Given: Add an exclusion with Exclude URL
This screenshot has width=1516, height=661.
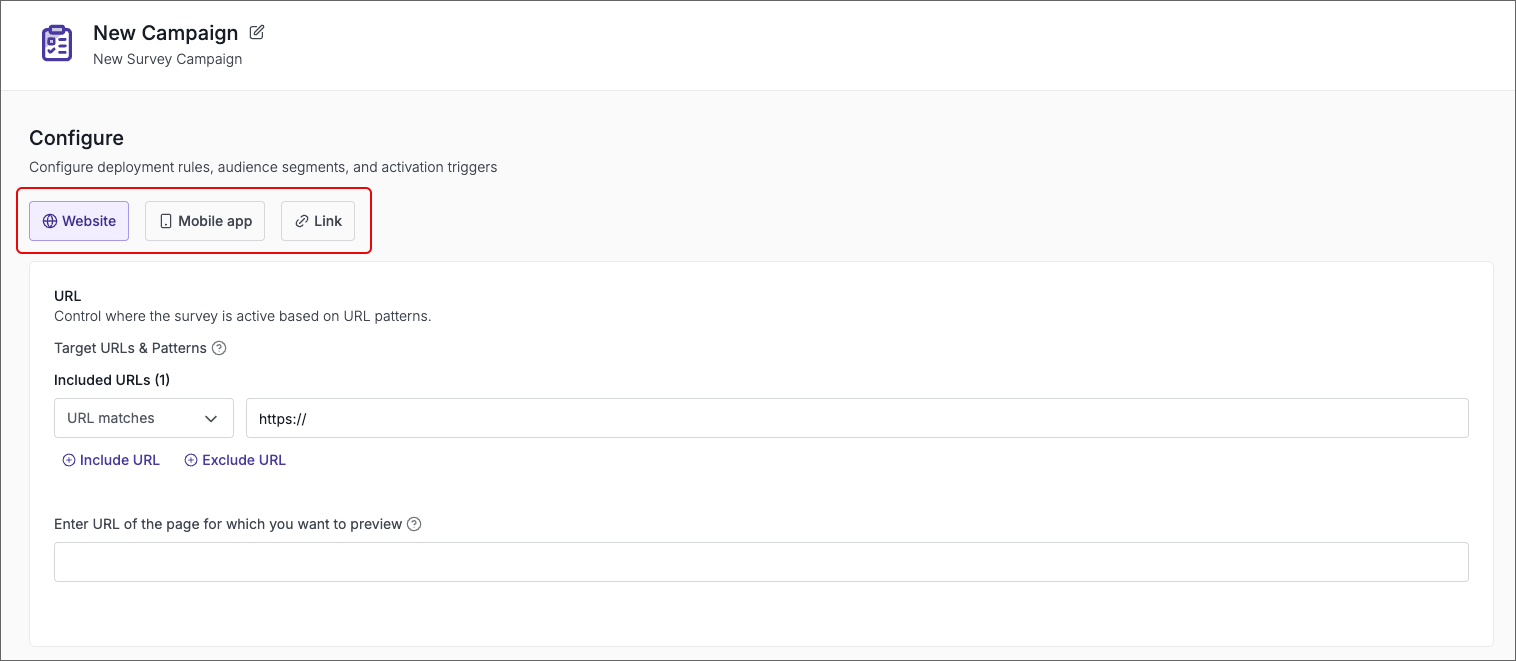Looking at the screenshot, I should click(244, 460).
